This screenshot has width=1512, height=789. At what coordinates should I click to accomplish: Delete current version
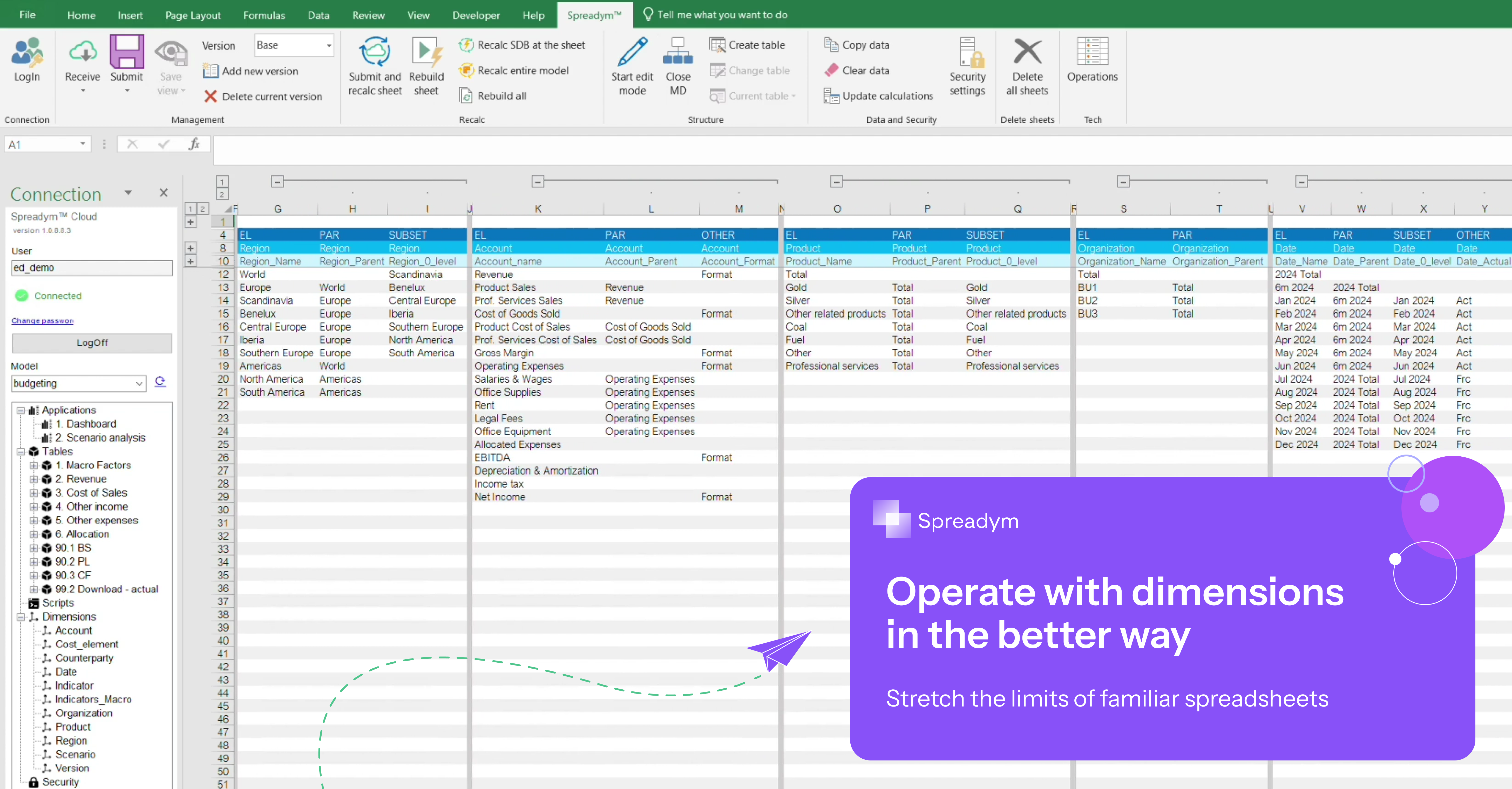point(264,96)
